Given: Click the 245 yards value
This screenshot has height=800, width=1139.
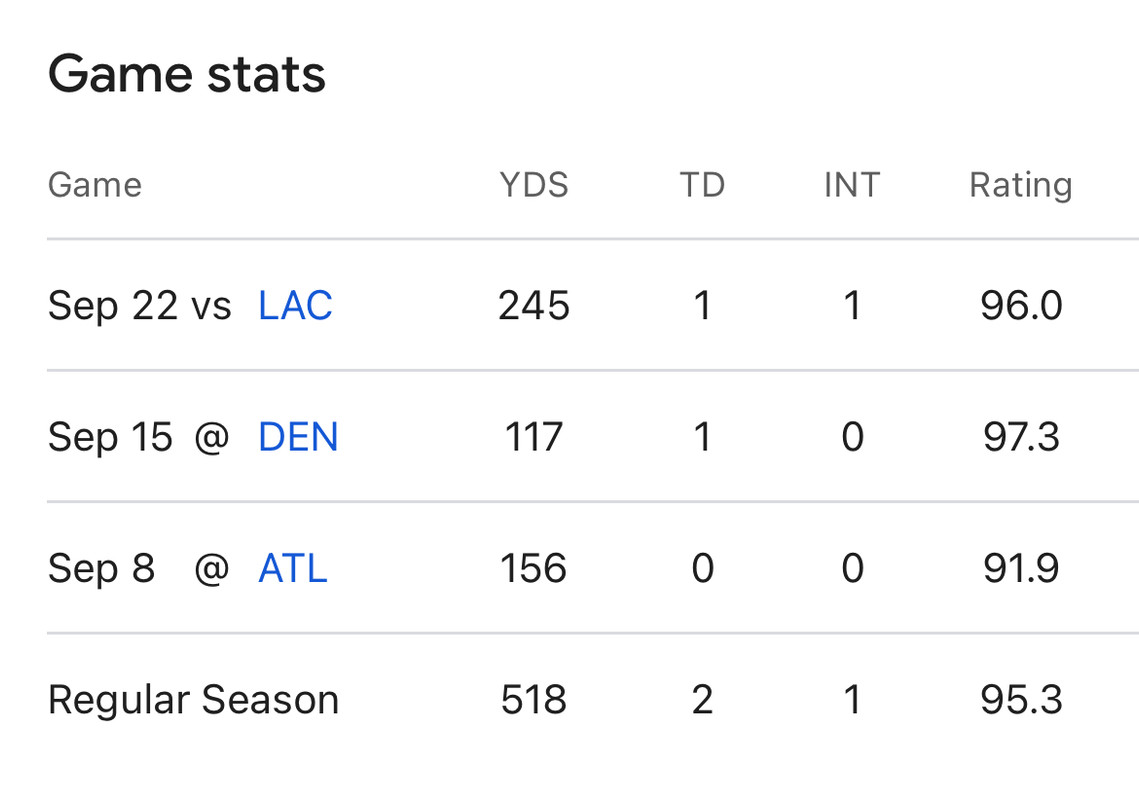Looking at the screenshot, I should pyautogui.click(x=534, y=306).
